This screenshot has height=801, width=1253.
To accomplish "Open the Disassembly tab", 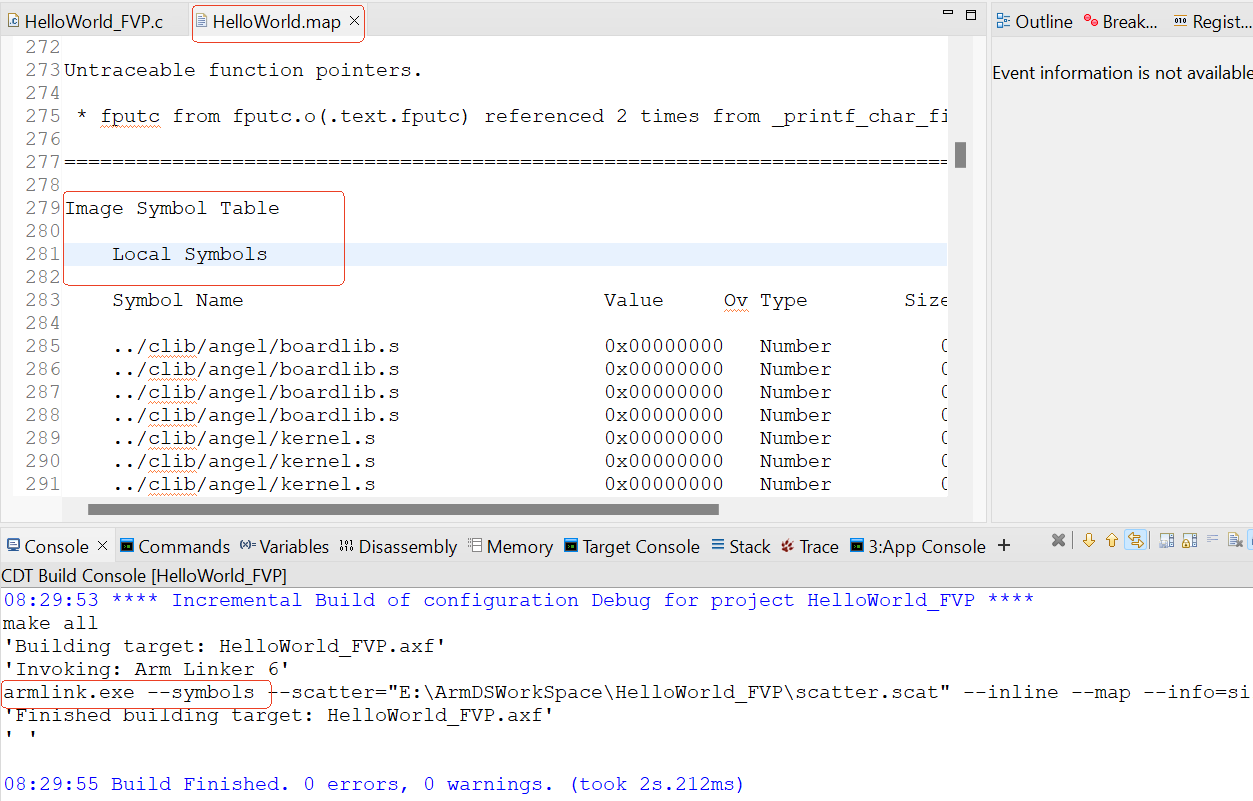I will coord(398,547).
